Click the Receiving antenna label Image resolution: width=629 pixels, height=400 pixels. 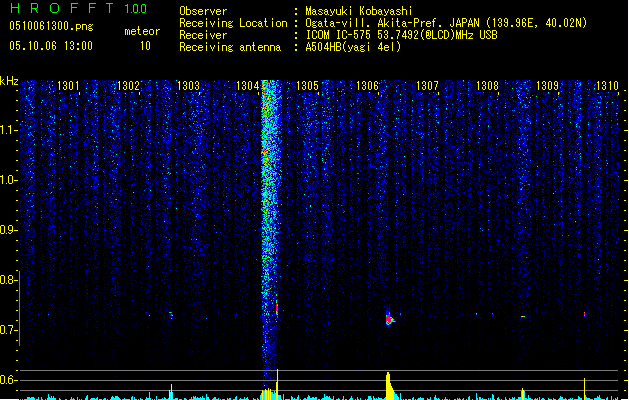click(230, 47)
